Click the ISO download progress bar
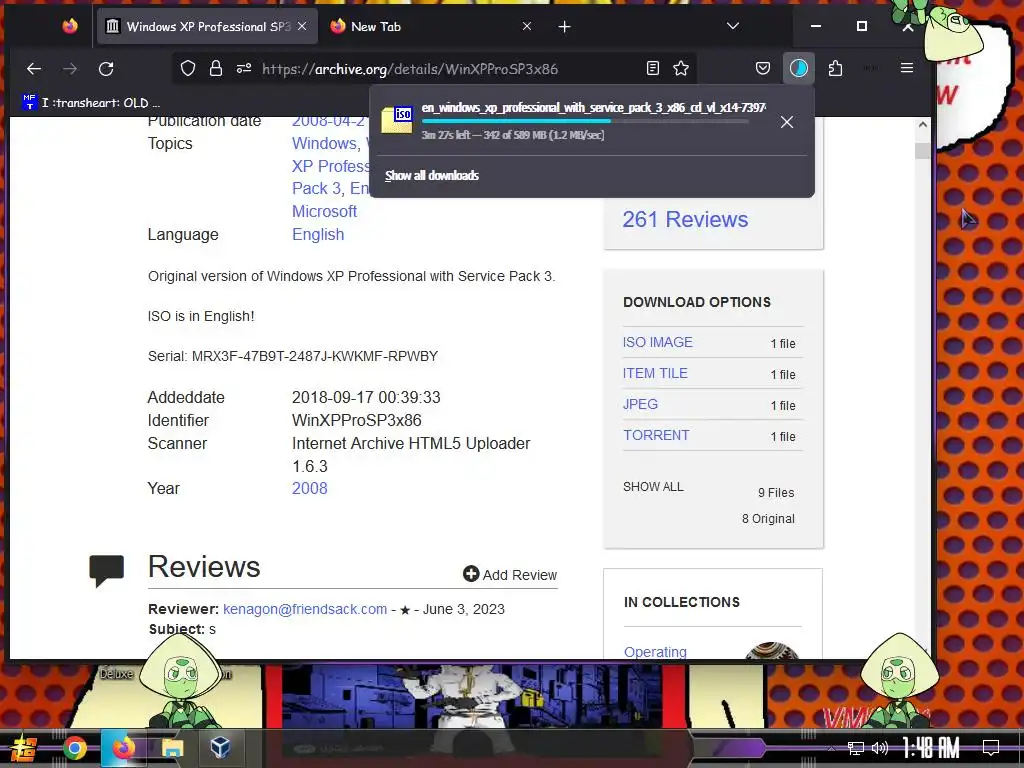The height and width of the screenshot is (768, 1024). (x=585, y=121)
